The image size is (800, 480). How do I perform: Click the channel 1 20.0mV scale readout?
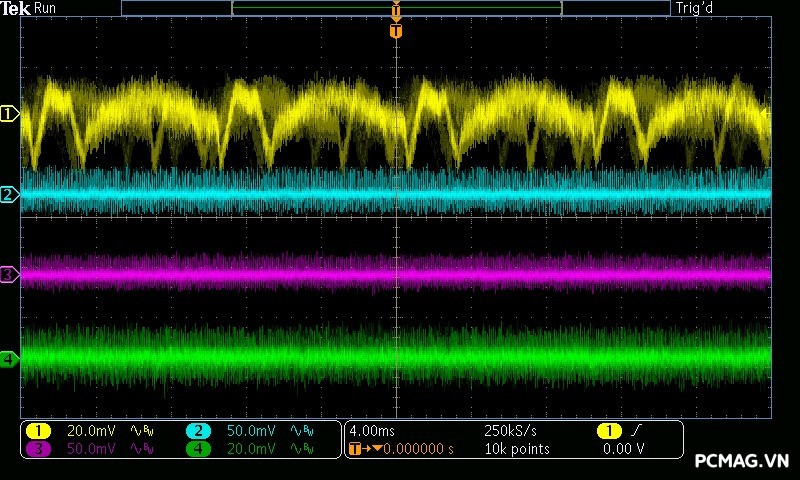(x=91, y=431)
